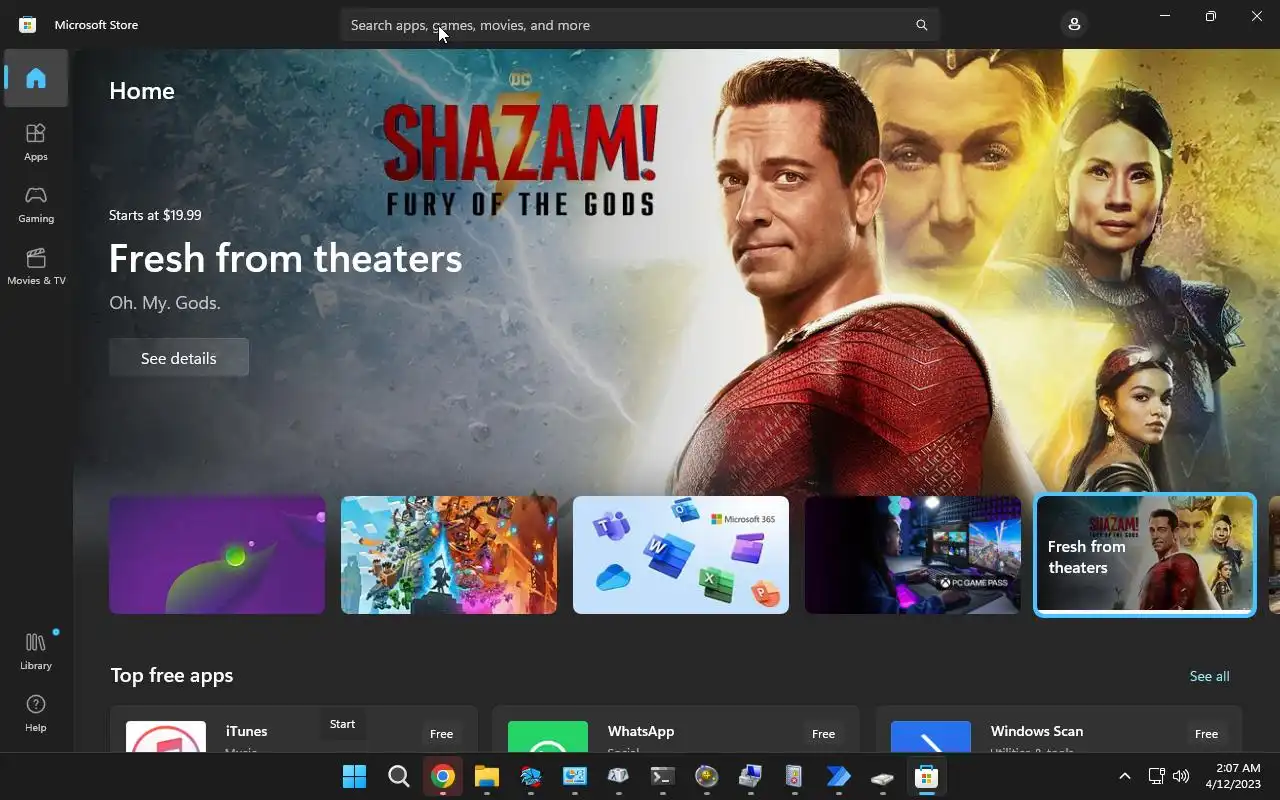The image size is (1280, 800).
Task: Open See all for Top free apps
Action: point(1209,676)
